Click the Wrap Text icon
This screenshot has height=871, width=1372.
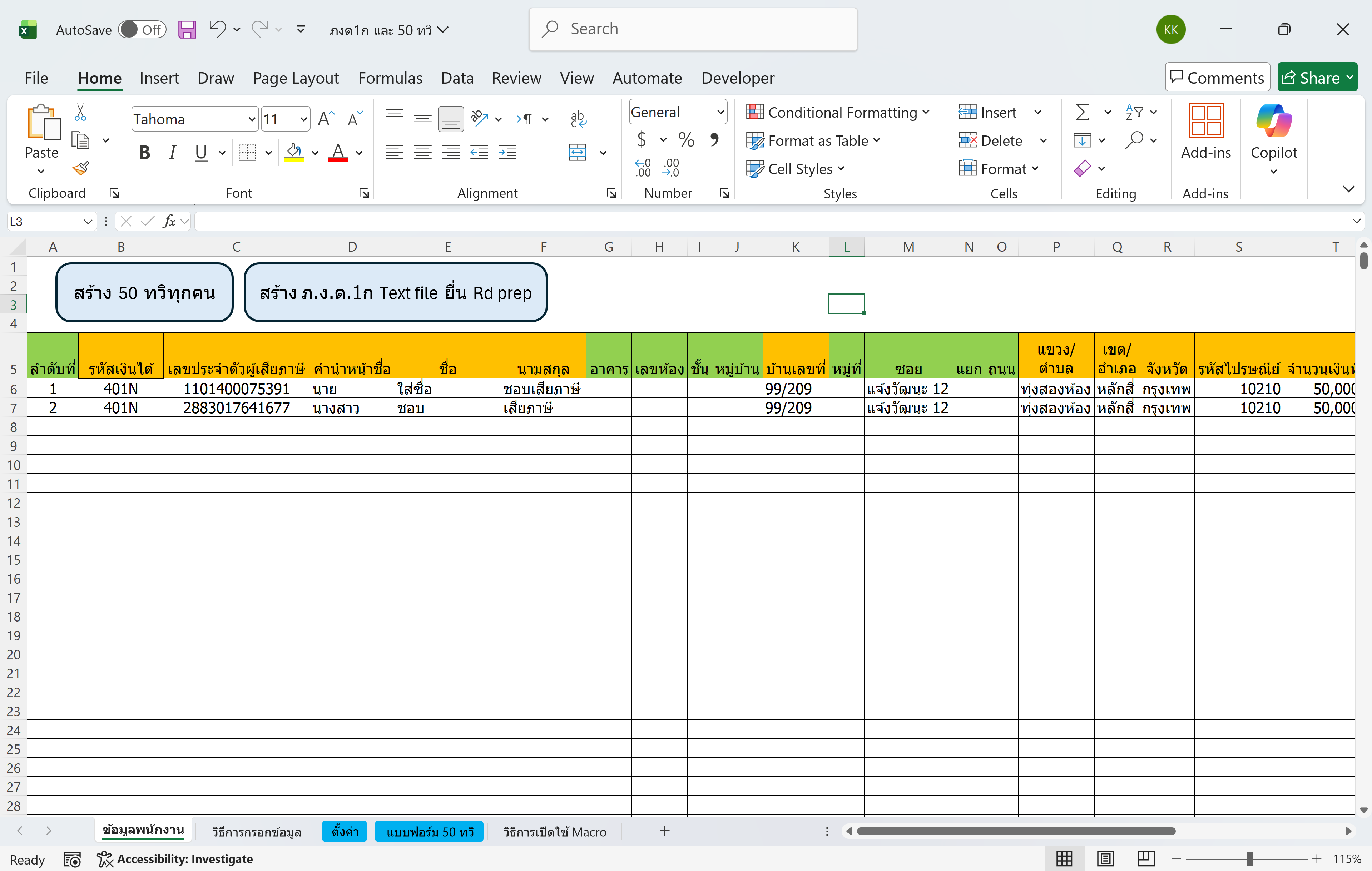click(578, 119)
